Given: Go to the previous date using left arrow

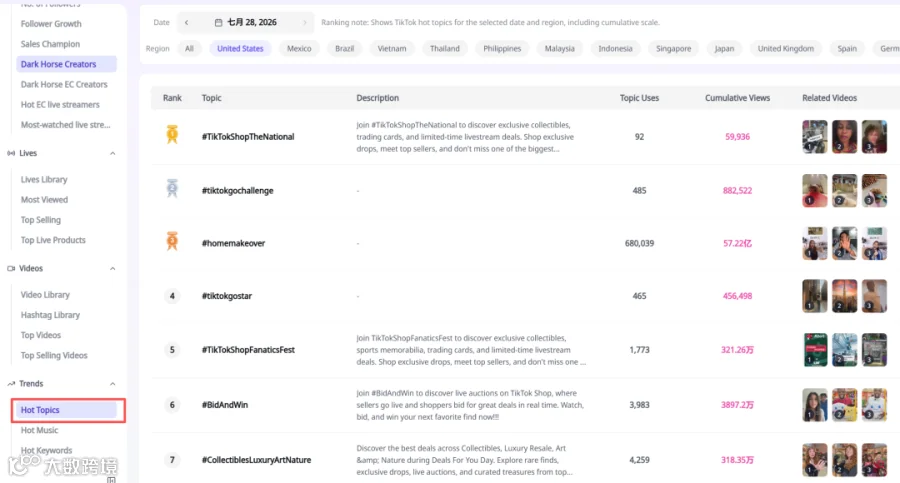Looking at the screenshot, I should [187, 22].
